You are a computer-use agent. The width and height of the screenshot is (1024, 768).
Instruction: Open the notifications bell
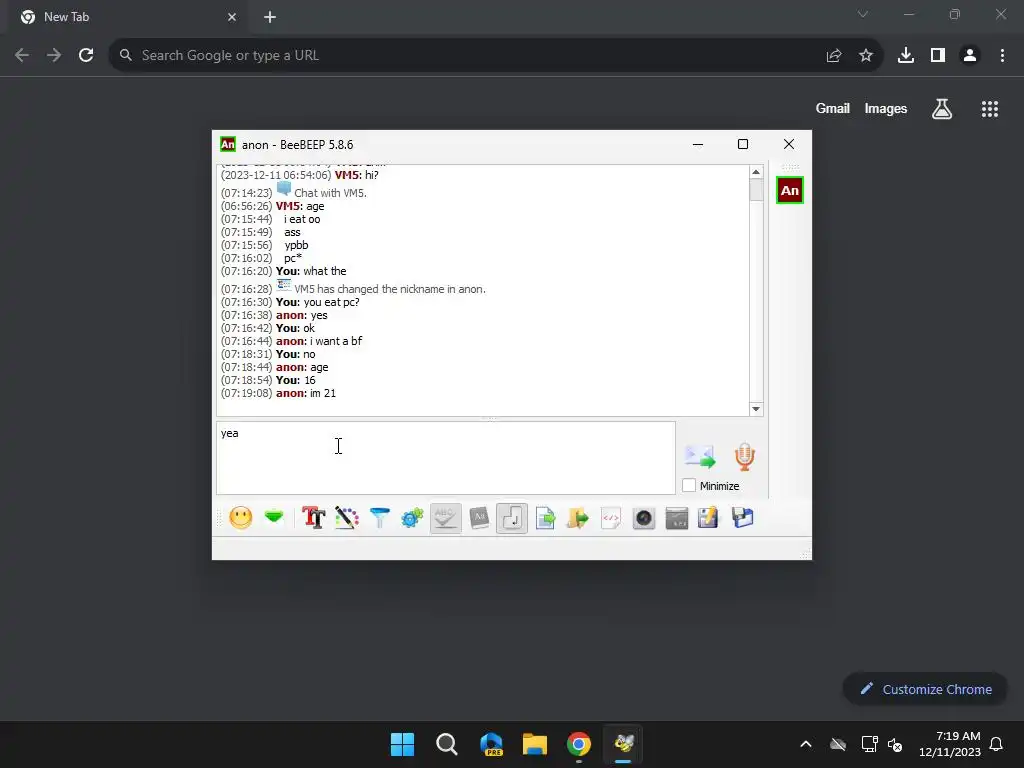[997, 744]
